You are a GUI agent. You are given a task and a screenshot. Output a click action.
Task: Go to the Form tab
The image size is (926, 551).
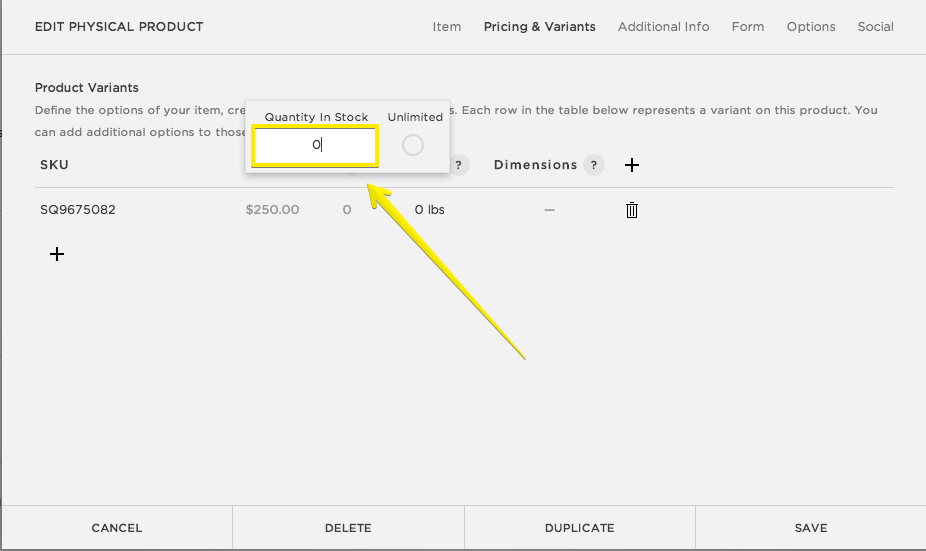point(747,27)
